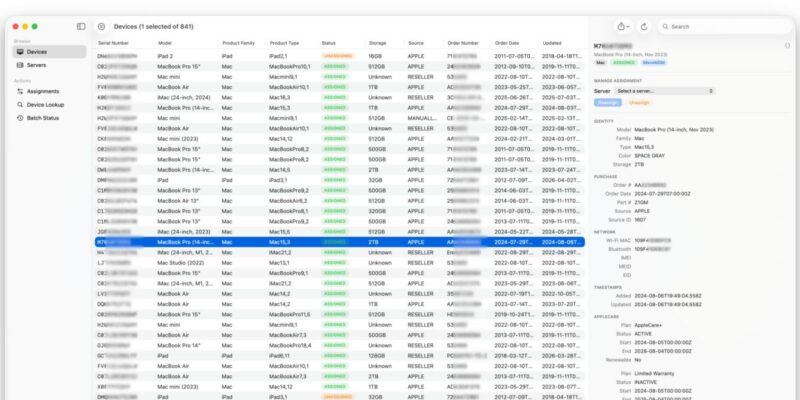Sort by Model column header
Screen dimensions: 800x400
point(164,43)
